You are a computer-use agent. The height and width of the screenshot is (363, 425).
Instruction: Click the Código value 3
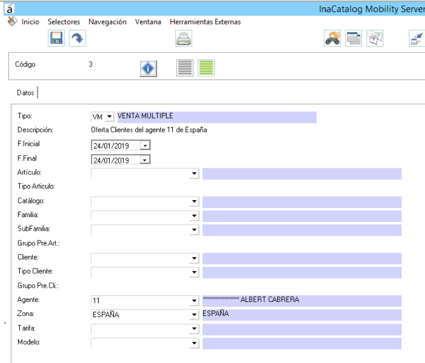[x=90, y=64]
